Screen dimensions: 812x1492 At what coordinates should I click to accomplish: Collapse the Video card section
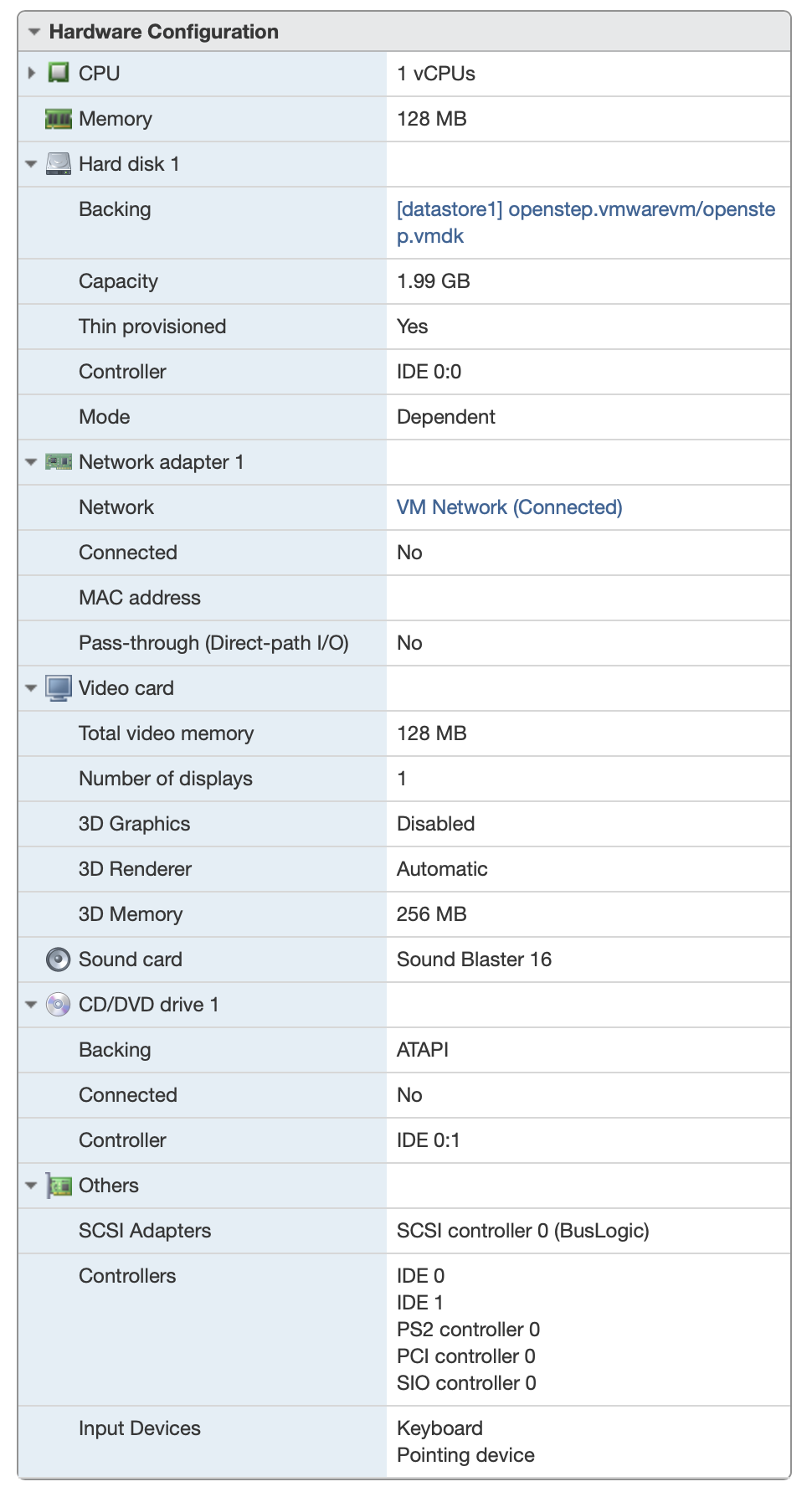[32, 688]
